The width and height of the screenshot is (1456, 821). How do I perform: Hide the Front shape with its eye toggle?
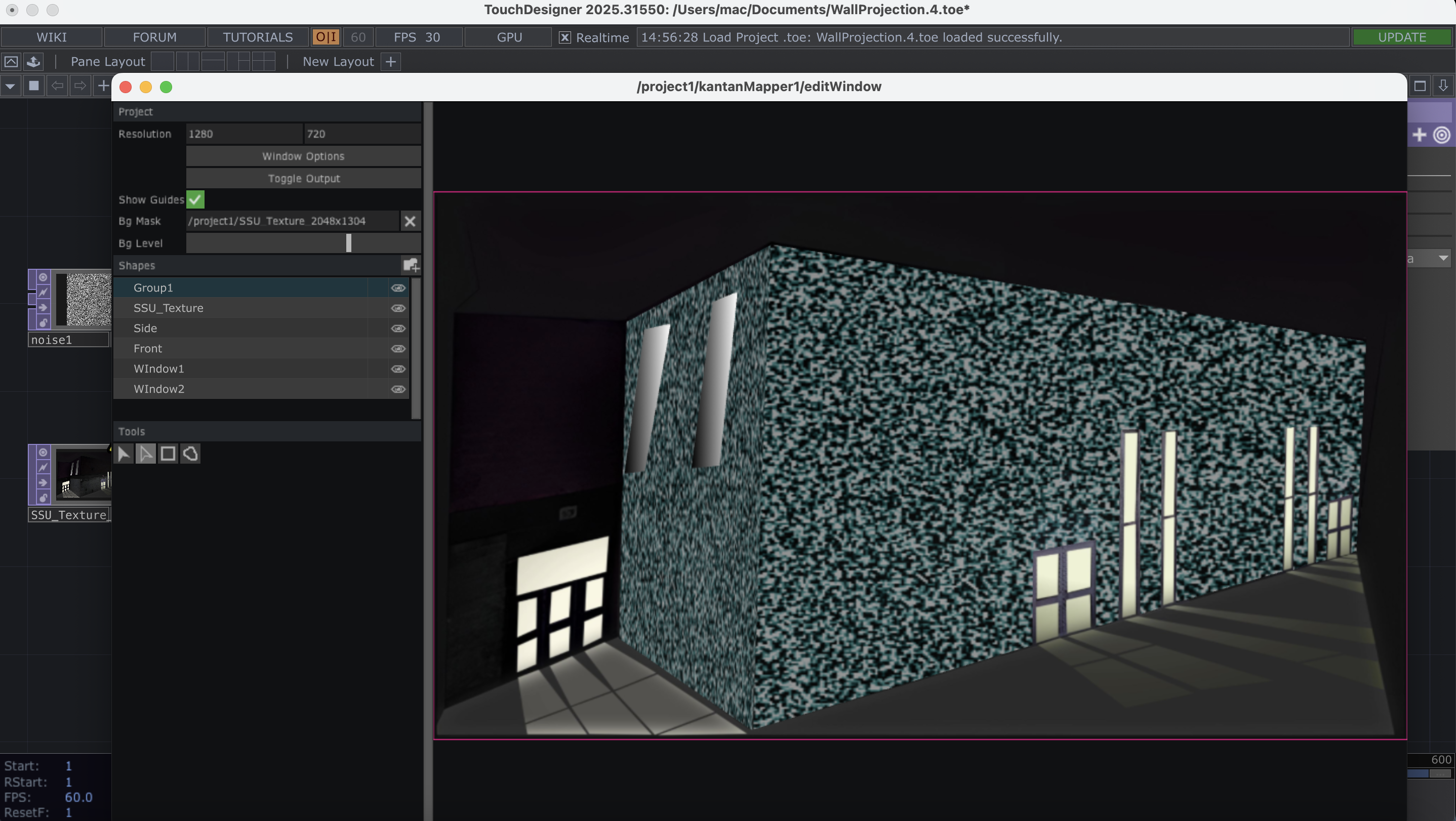398,349
